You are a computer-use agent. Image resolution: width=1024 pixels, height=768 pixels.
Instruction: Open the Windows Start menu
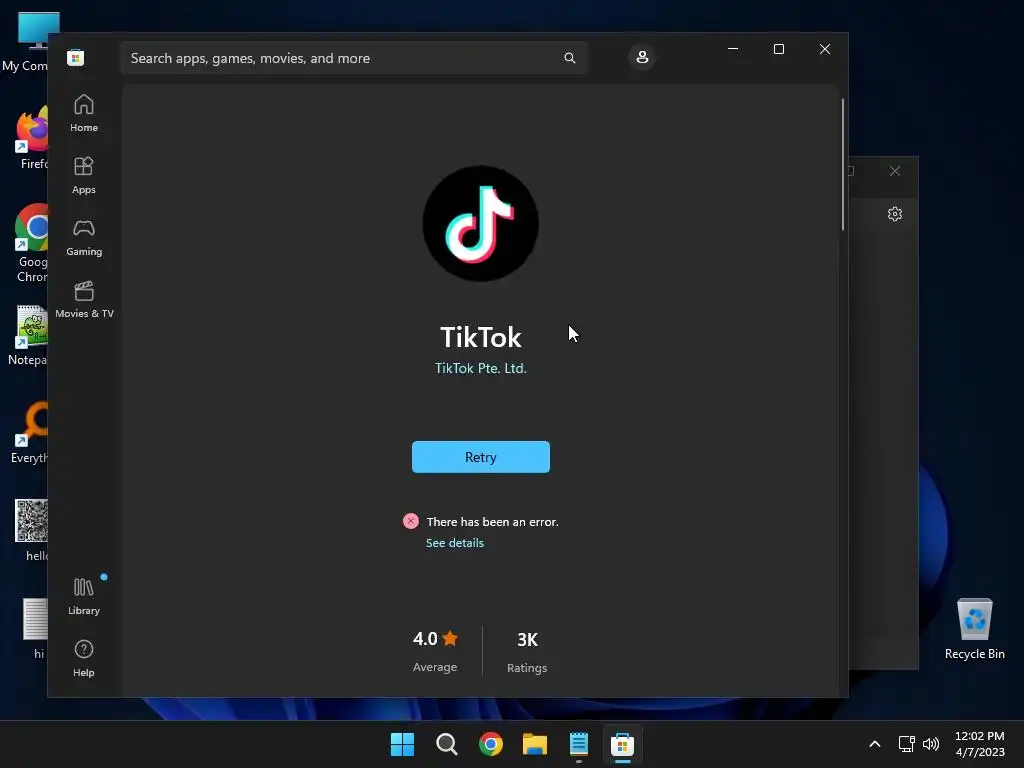click(x=402, y=744)
